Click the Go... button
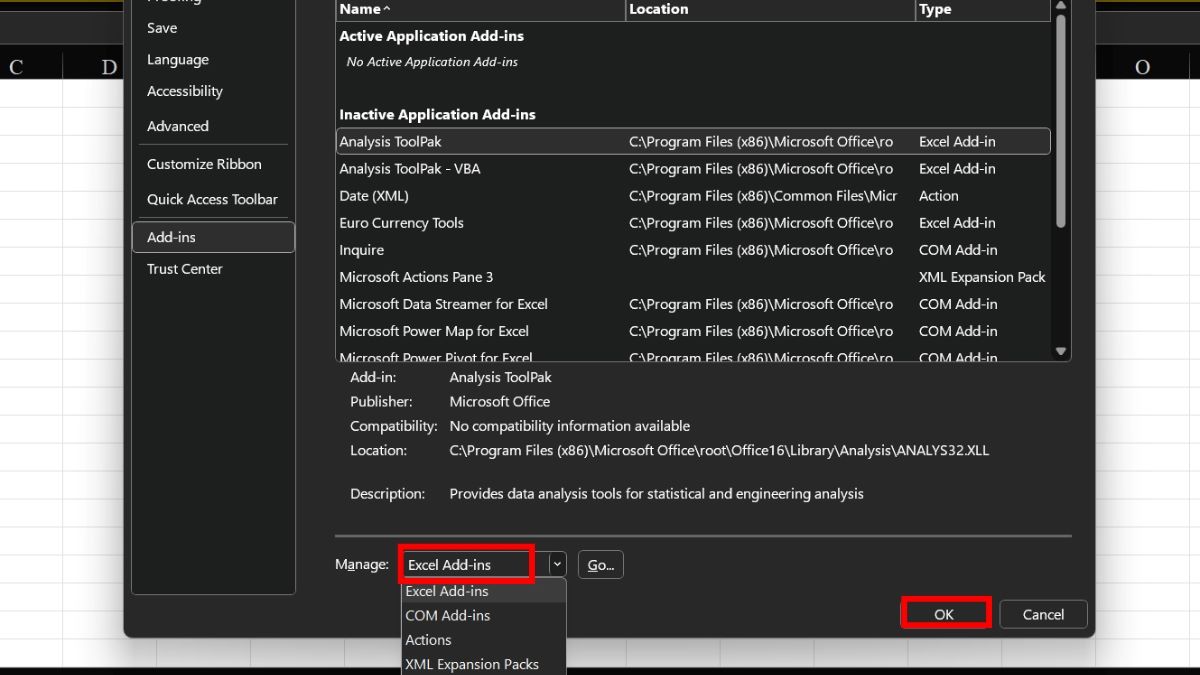The image size is (1200, 675). point(600,565)
